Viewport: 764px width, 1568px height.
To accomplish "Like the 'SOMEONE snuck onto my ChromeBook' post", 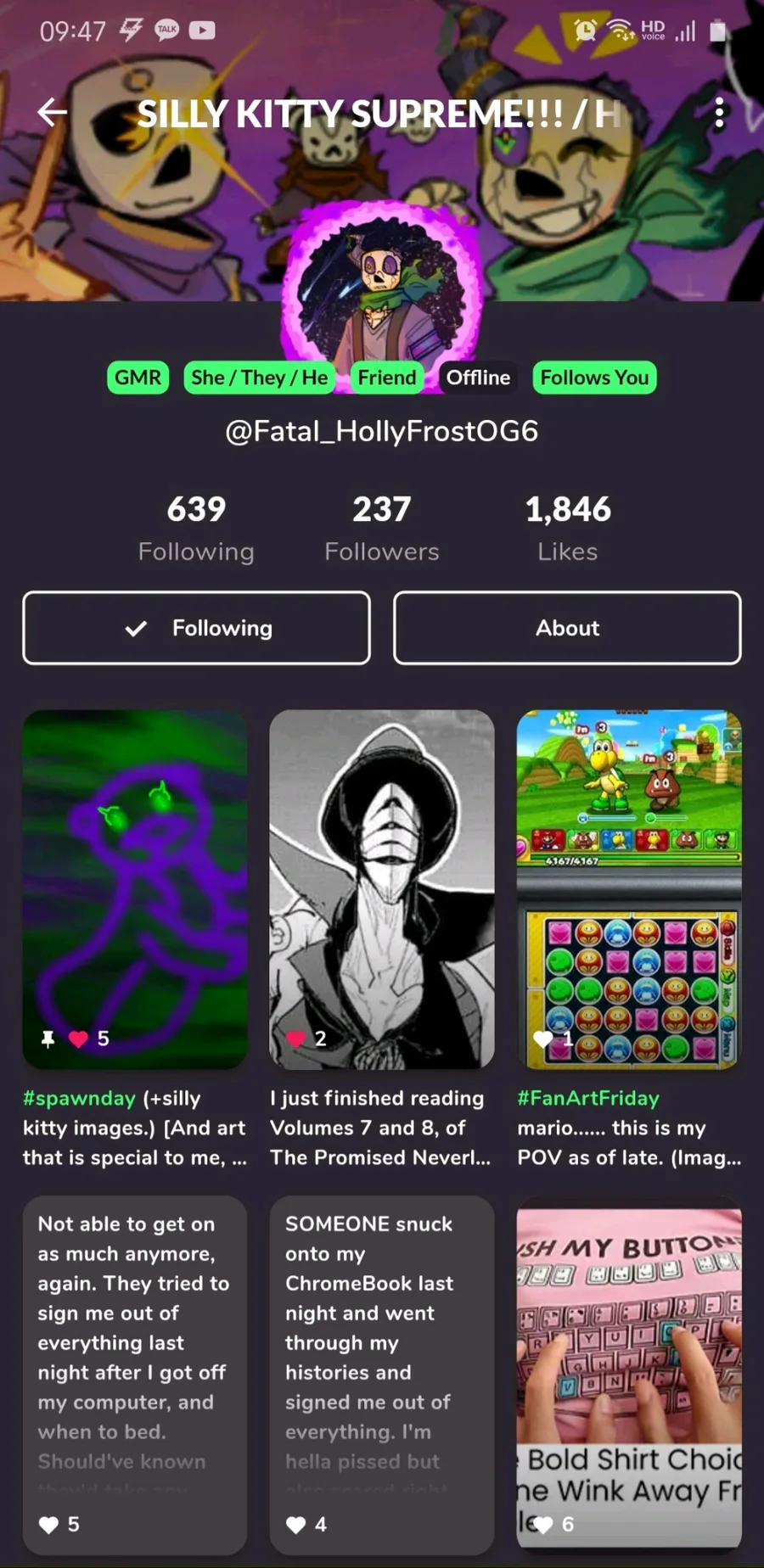I will click(296, 1525).
